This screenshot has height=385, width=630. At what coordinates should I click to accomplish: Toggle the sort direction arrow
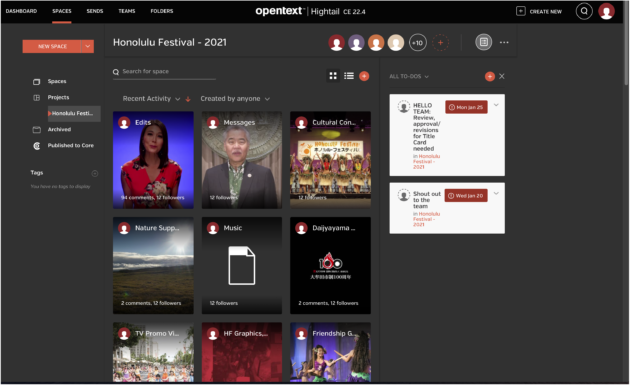188,99
